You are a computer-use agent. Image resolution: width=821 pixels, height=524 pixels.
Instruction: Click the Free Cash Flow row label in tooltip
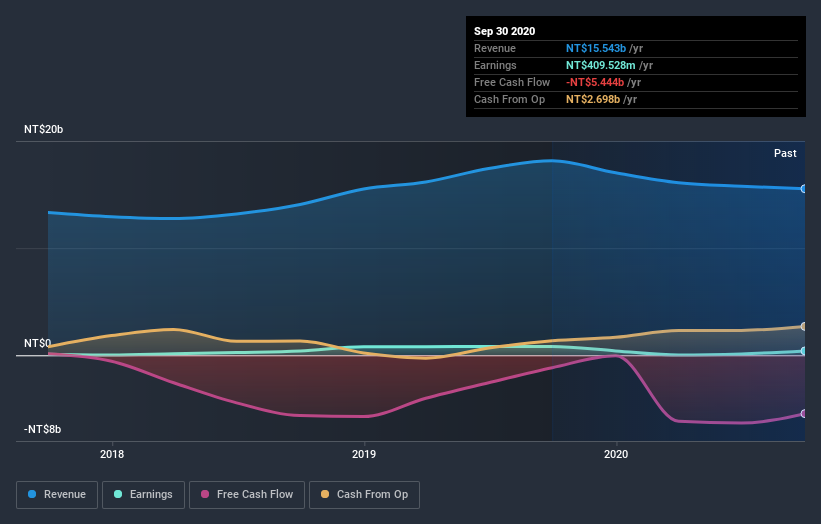point(512,82)
